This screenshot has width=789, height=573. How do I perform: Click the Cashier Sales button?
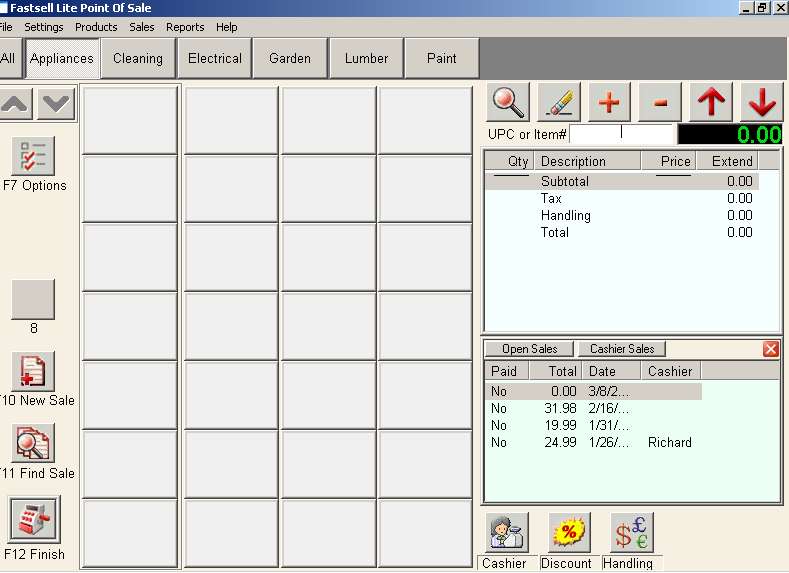click(621, 349)
